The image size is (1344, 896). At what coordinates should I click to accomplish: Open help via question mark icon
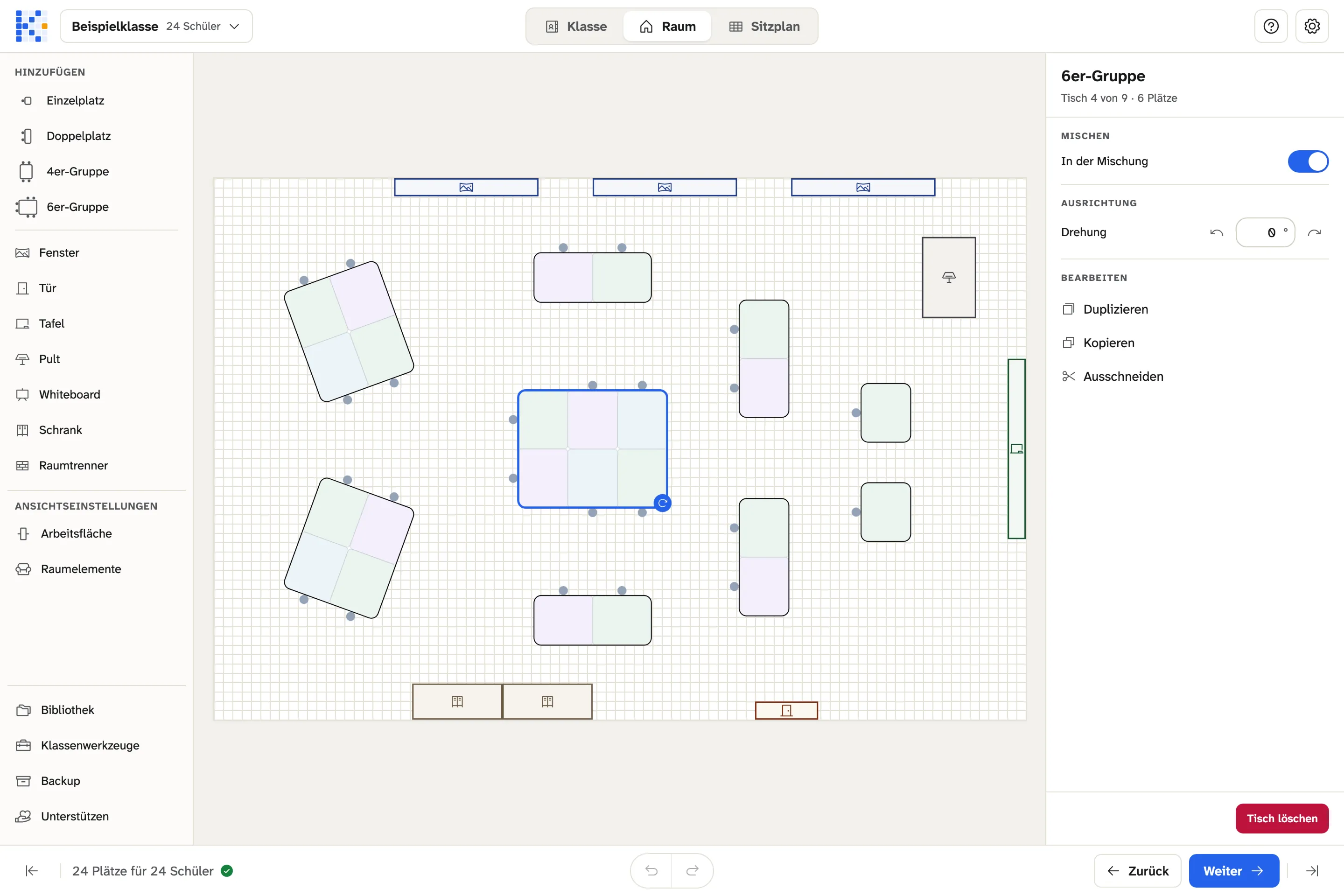point(1271,26)
